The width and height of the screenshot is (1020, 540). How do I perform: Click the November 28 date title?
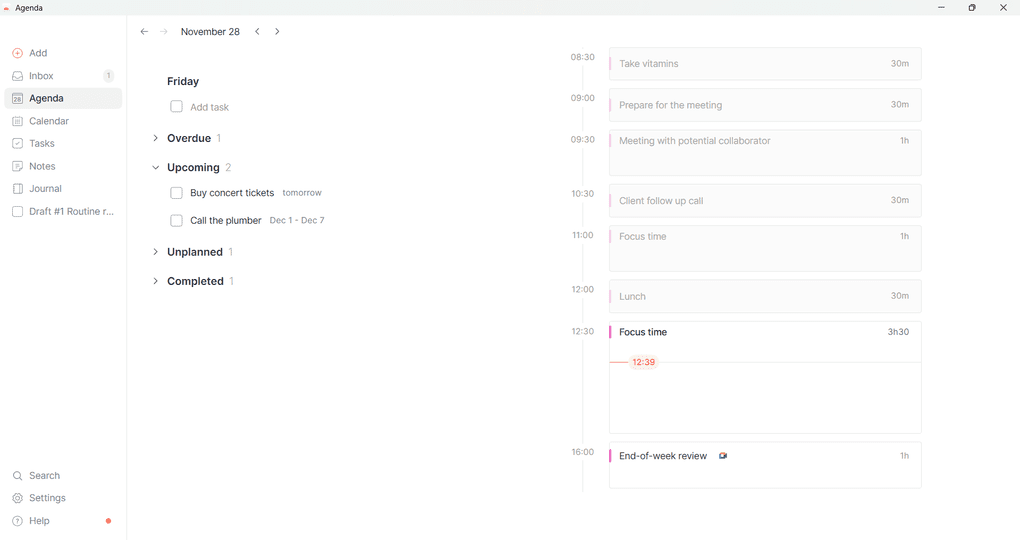(x=210, y=32)
